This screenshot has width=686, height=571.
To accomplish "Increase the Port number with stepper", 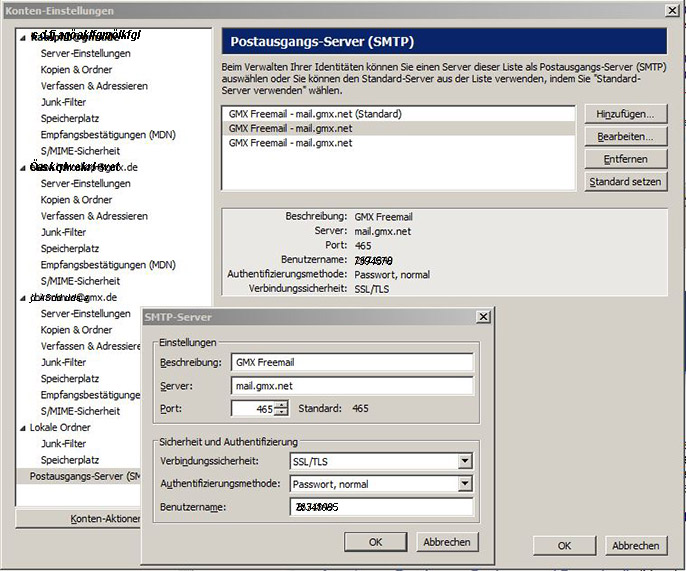I will 281,404.
